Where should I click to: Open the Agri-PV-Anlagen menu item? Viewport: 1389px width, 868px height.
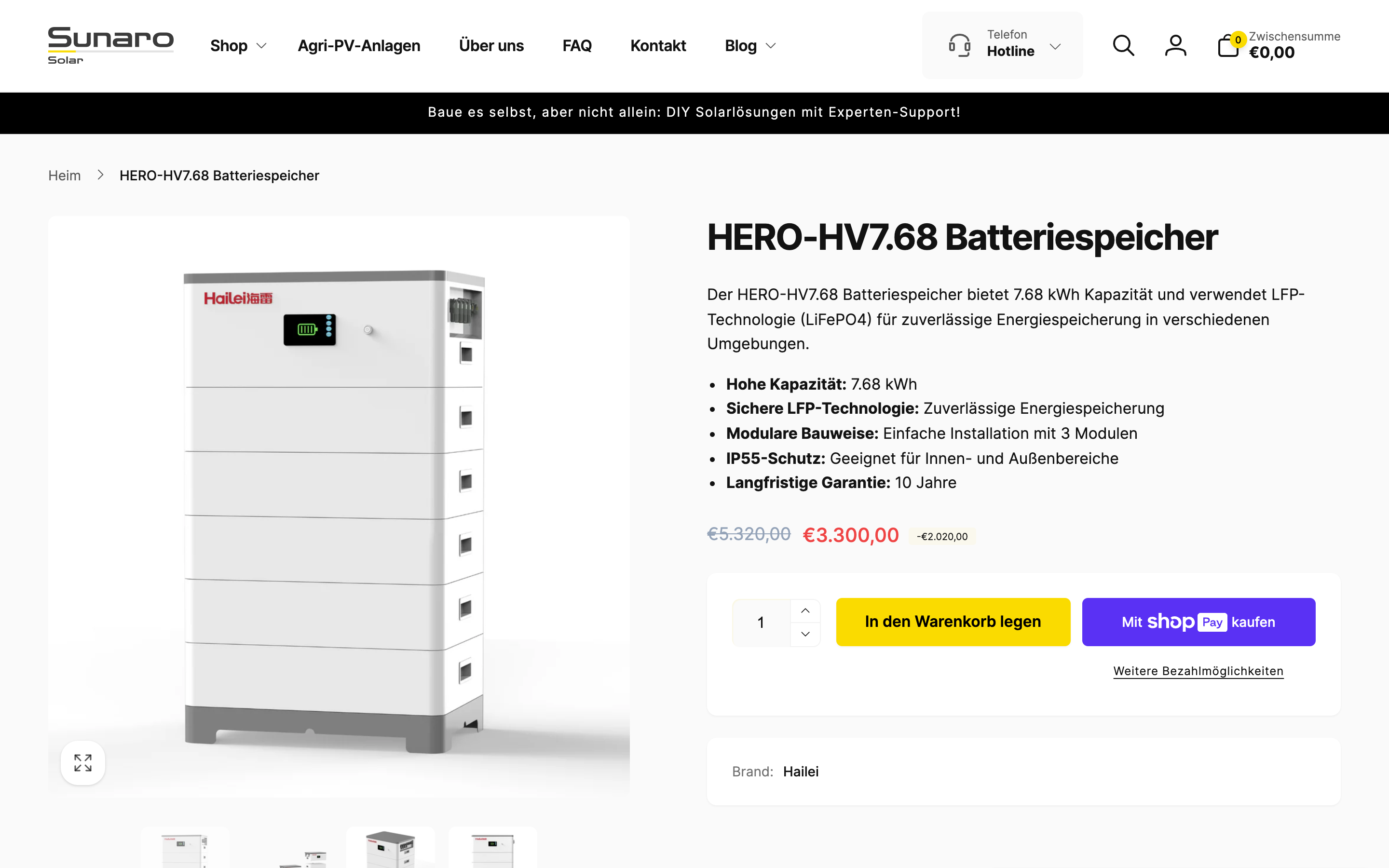[x=359, y=45]
